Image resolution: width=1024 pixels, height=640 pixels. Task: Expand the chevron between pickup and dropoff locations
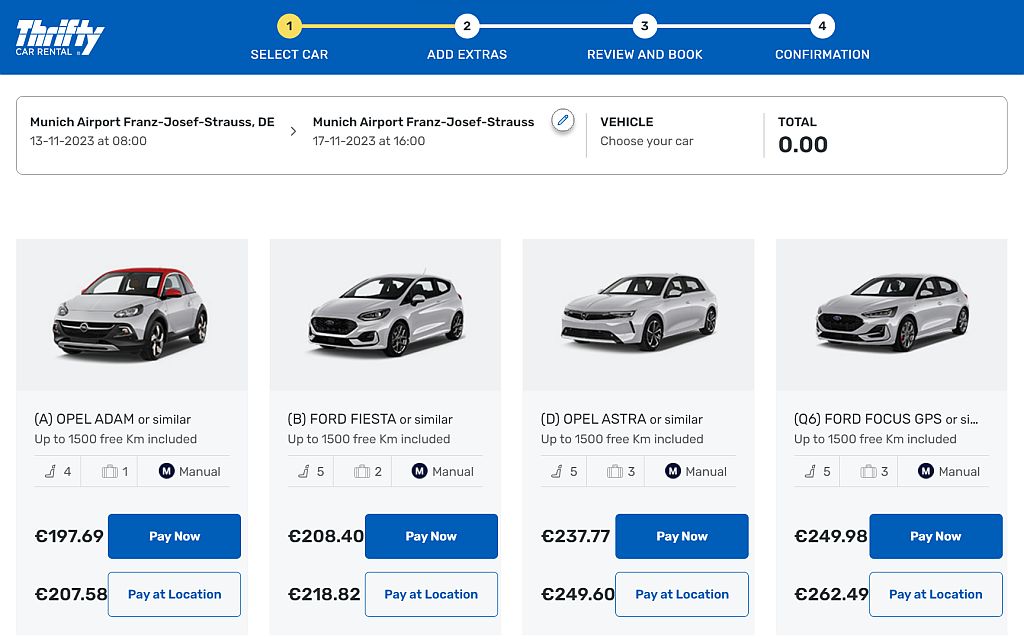[293, 130]
